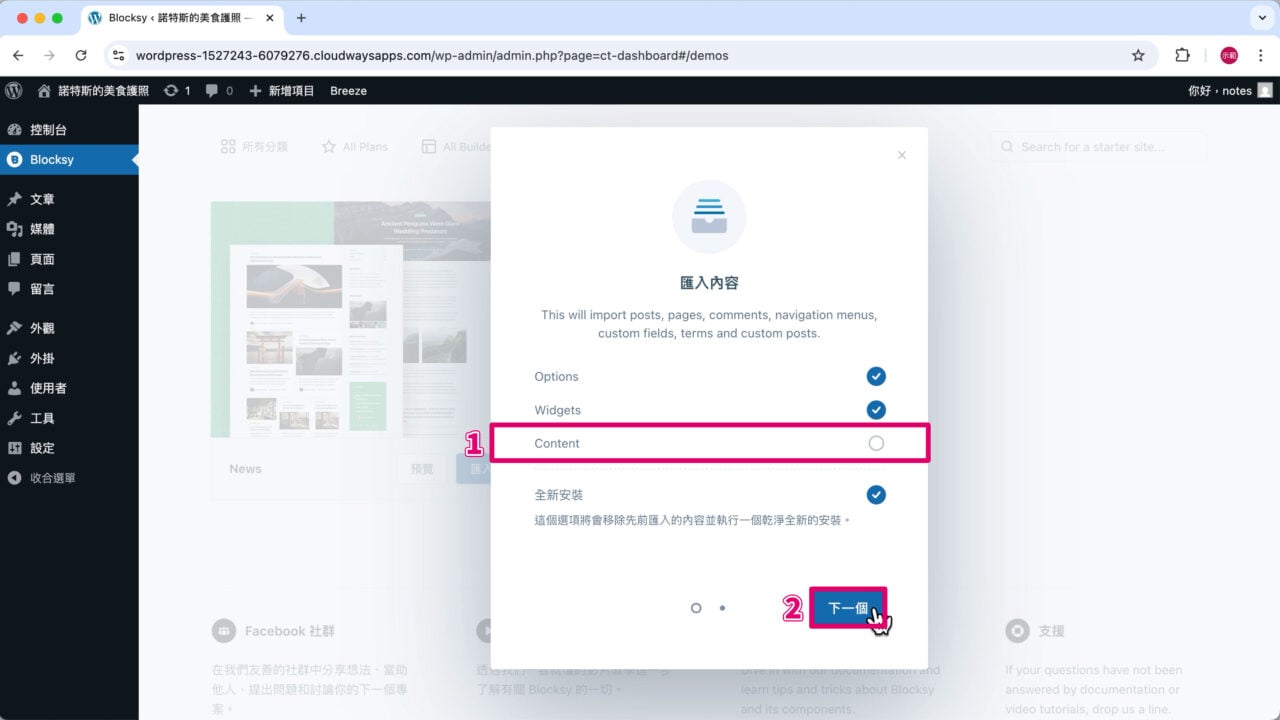Open the comments bubble icon in admin bar

[212, 90]
